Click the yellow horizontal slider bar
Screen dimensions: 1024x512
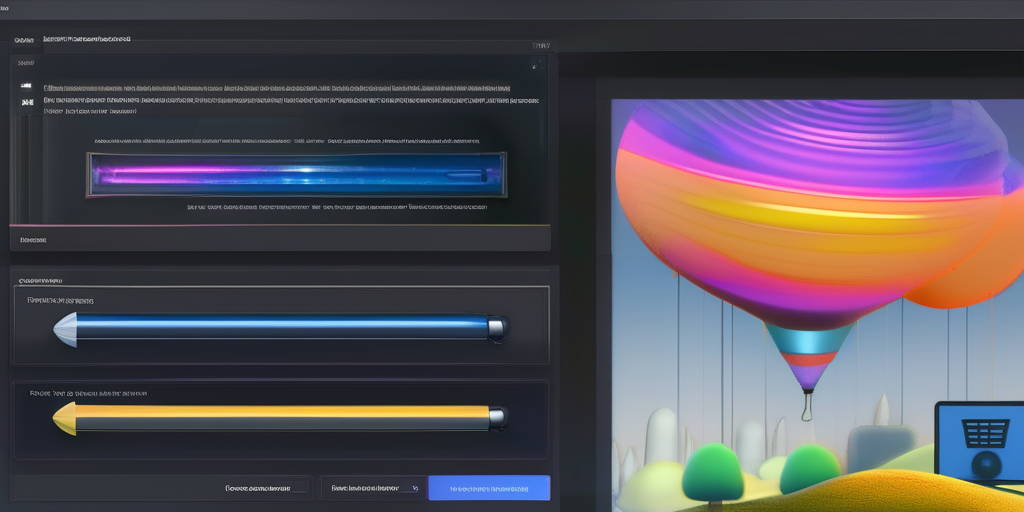(280, 418)
